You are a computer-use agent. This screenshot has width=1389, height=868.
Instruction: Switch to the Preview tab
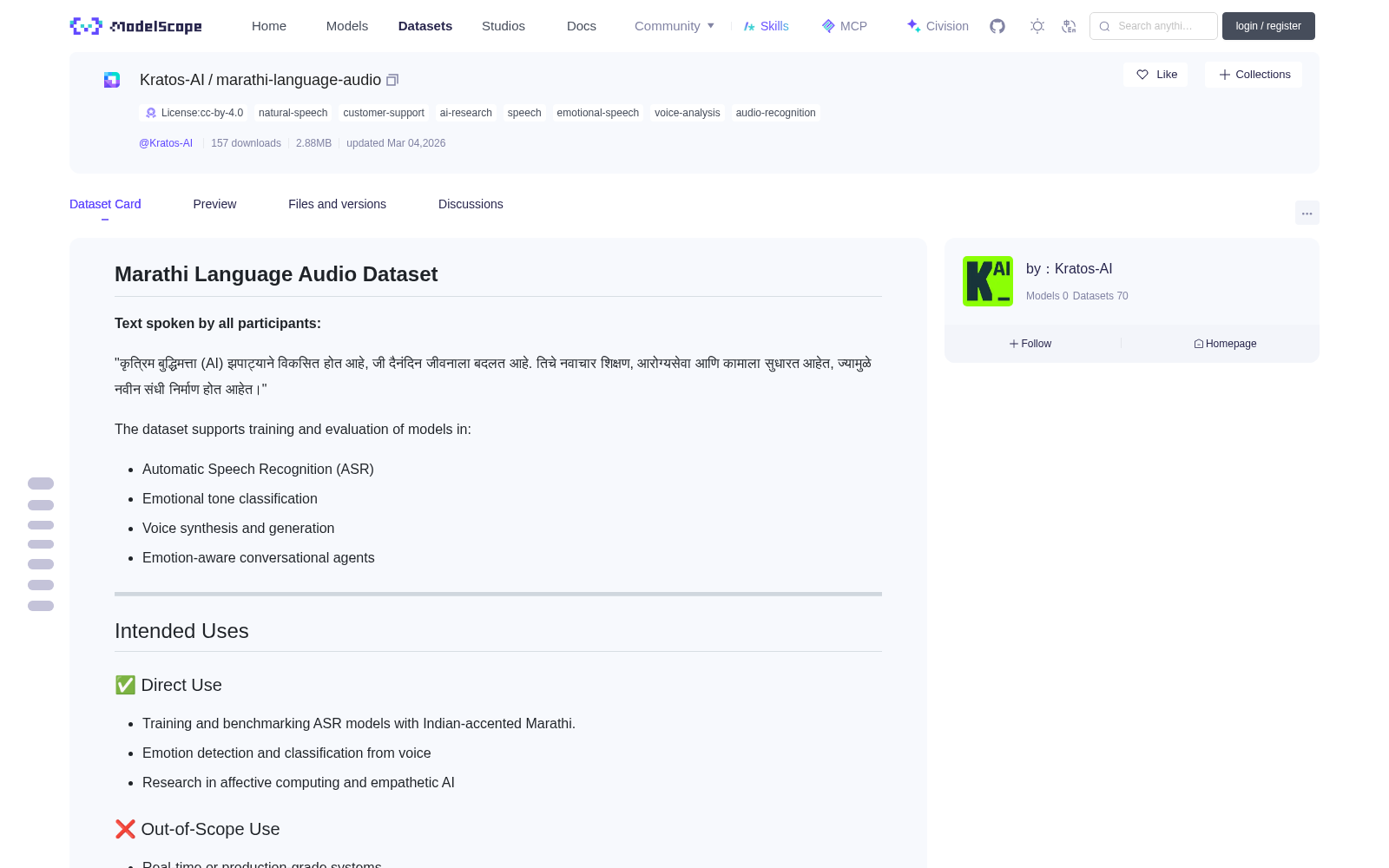pos(214,204)
